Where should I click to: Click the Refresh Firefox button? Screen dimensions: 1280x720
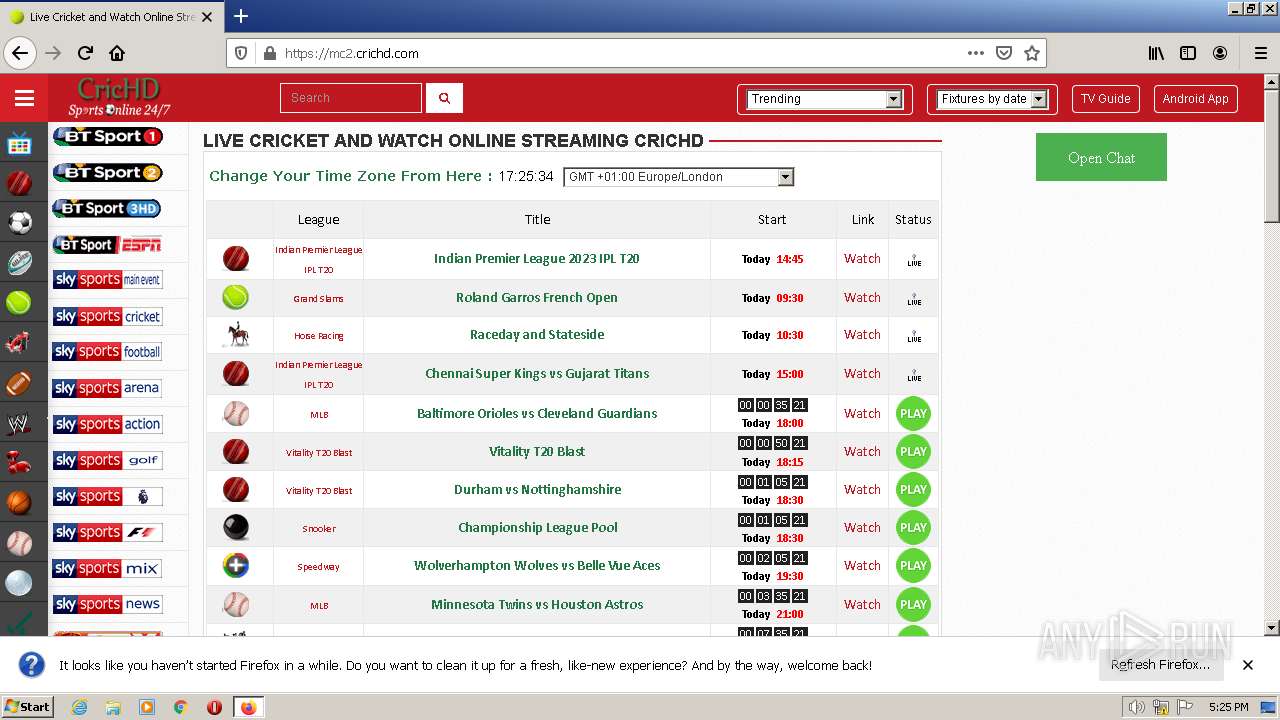click(1160, 665)
